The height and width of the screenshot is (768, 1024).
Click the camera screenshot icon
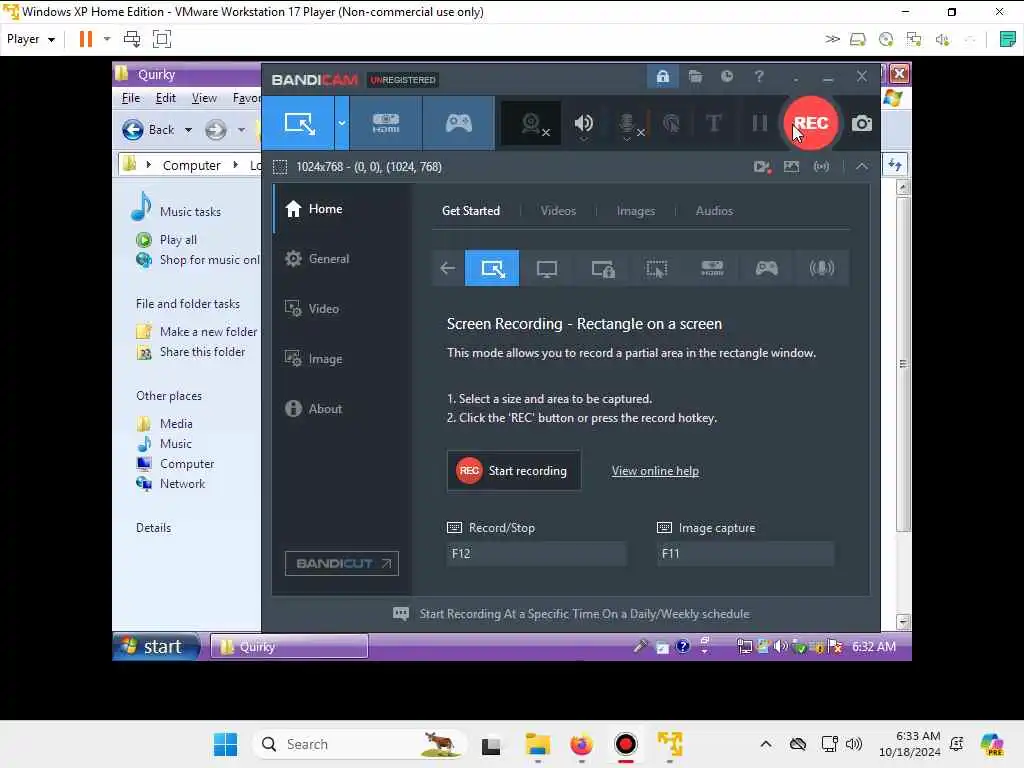tap(861, 123)
